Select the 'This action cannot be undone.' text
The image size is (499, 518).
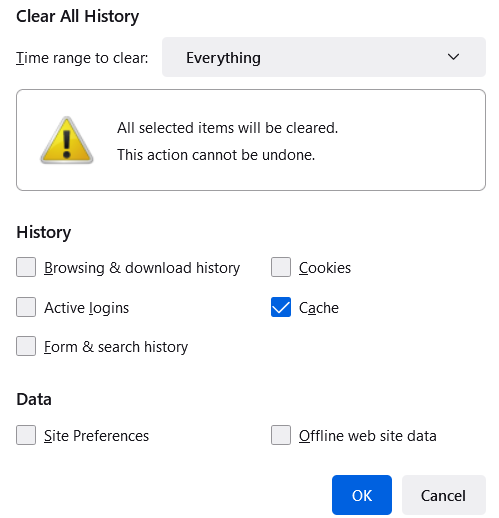[216, 155]
